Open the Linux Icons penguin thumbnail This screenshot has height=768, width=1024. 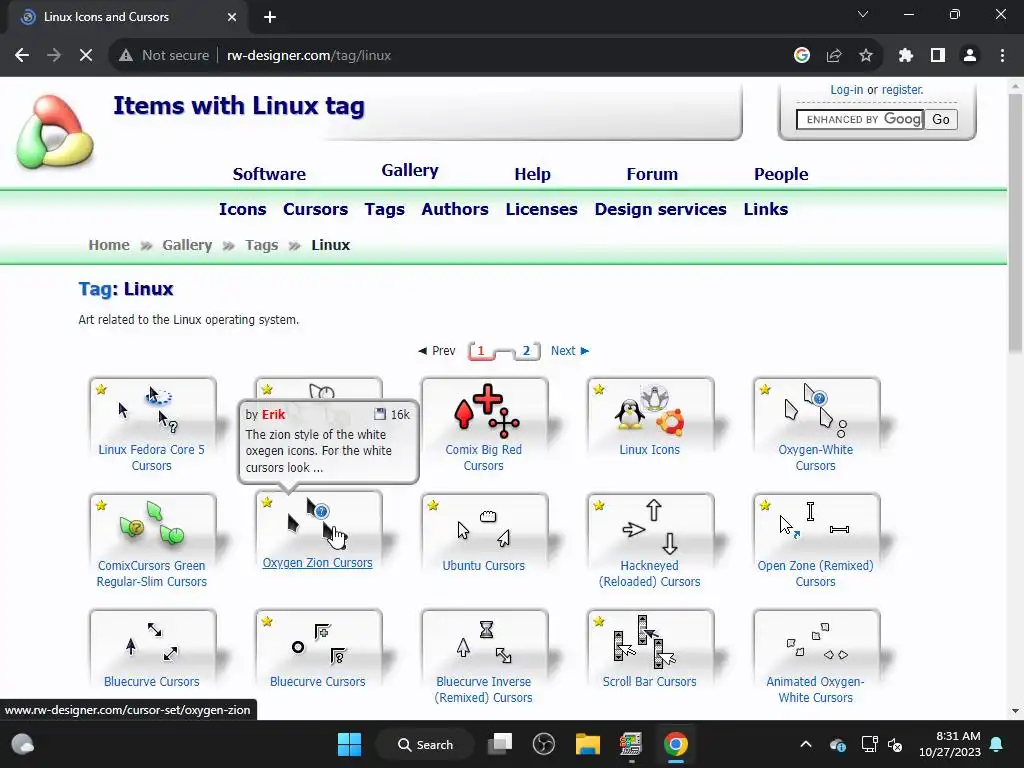(x=650, y=410)
